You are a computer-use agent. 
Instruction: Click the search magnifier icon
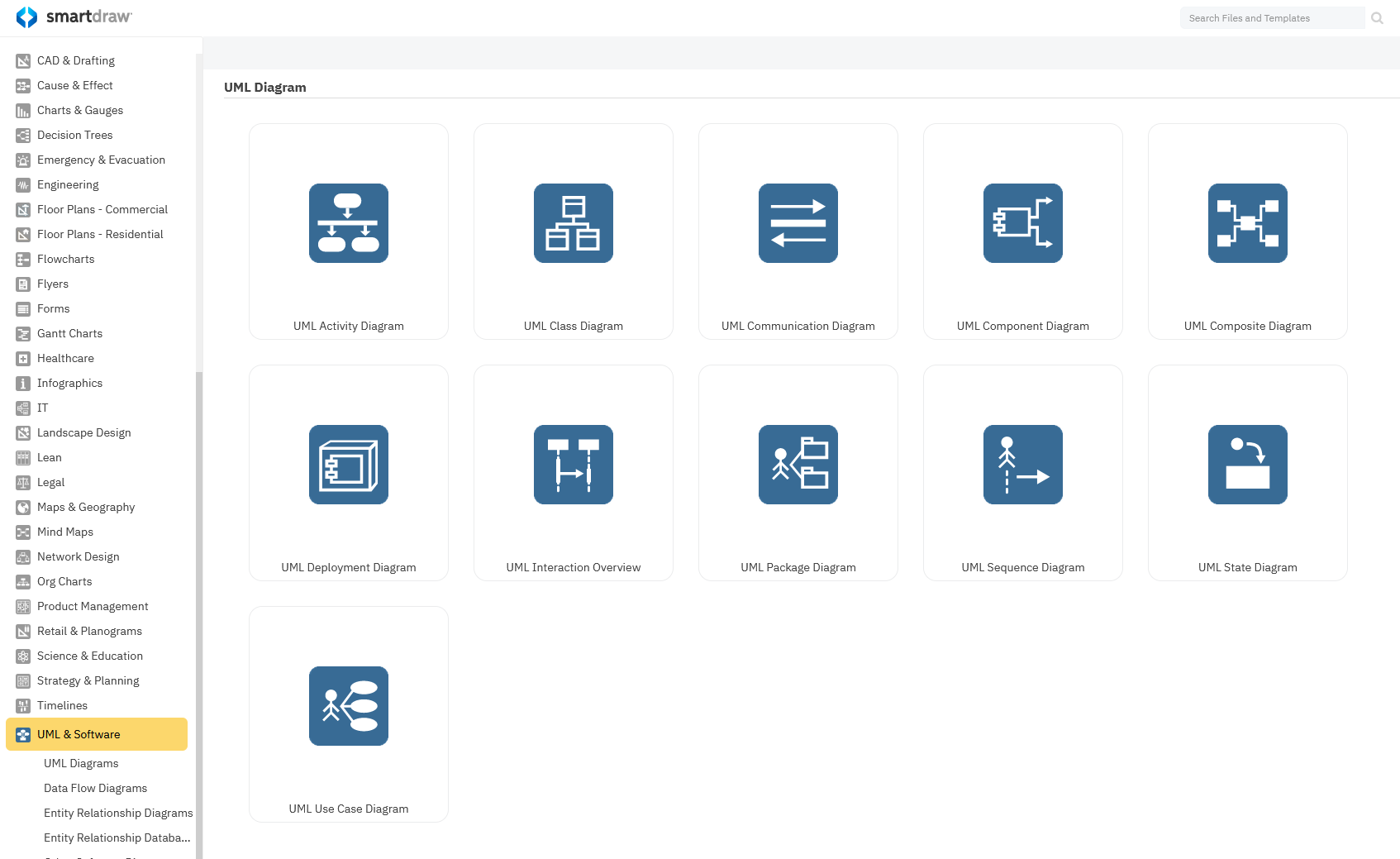tap(1377, 18)
